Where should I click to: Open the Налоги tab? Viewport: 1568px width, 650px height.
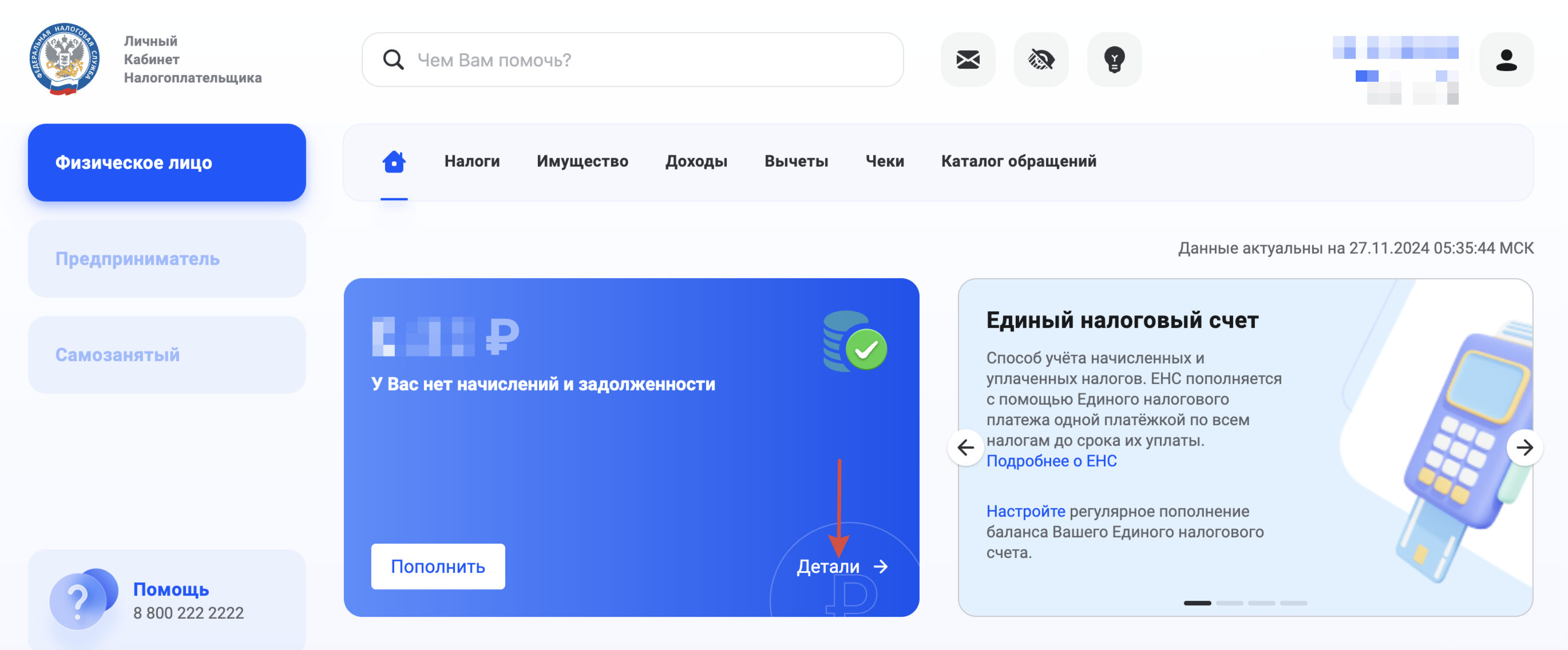(x=472, y=161)
